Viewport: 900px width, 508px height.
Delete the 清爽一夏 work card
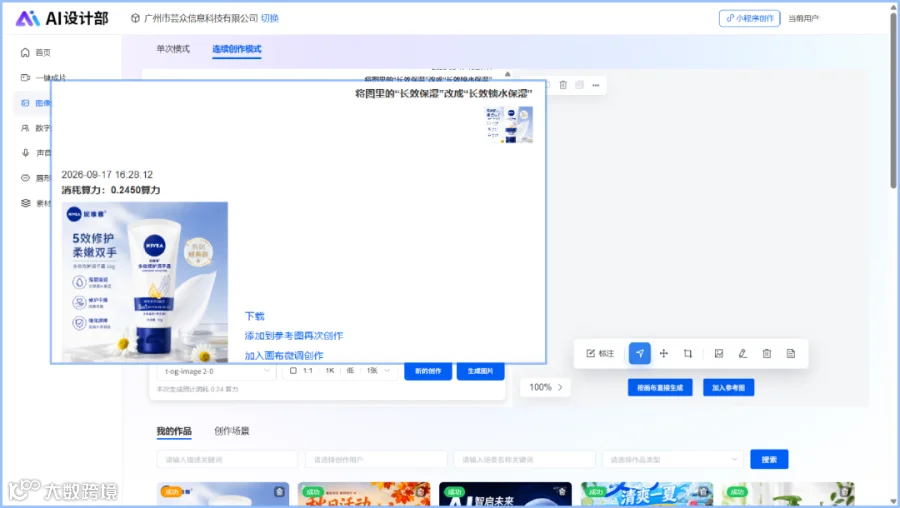pos(703,492)
